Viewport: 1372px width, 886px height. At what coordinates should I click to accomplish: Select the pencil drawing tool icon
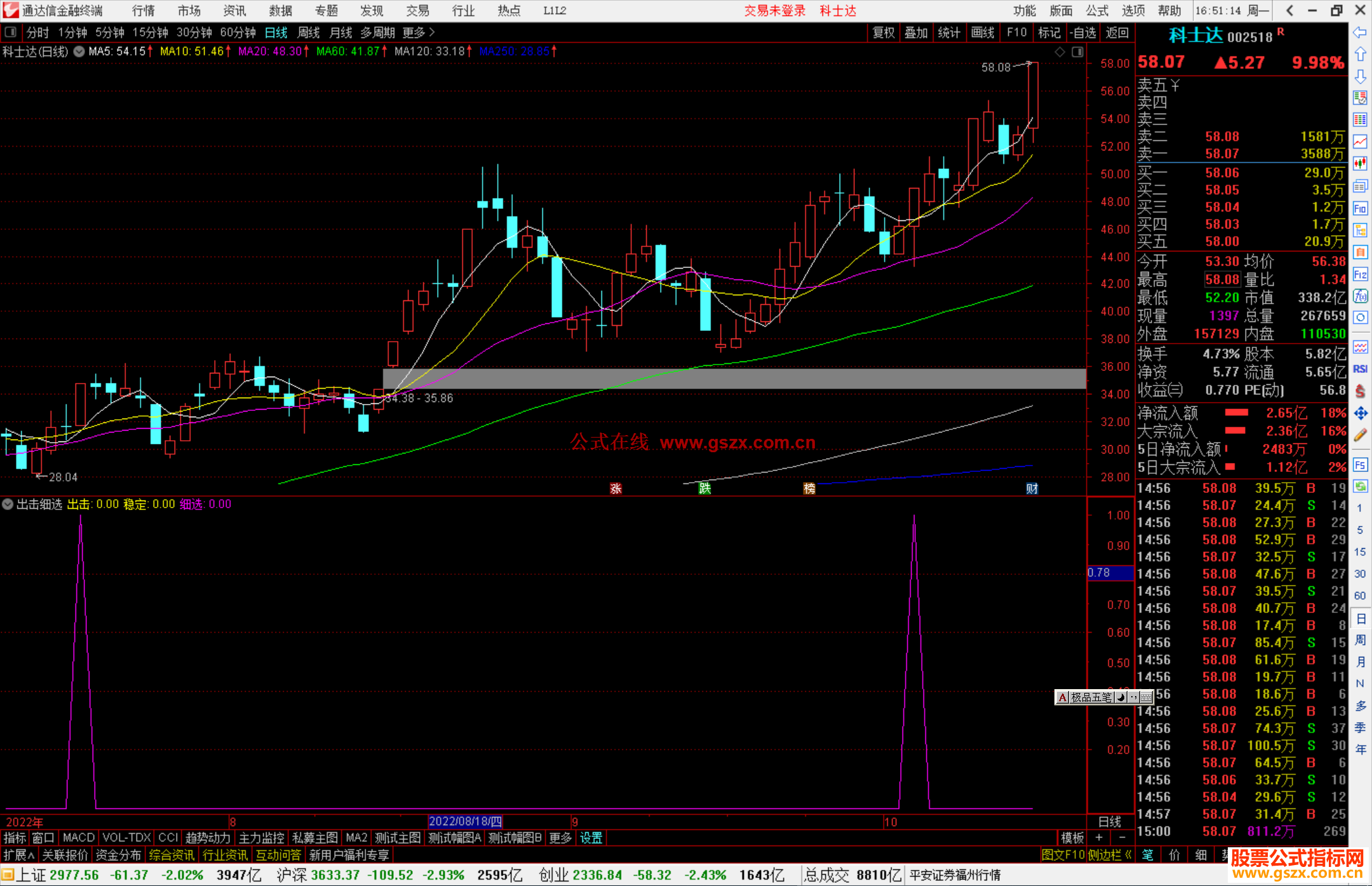pyautogui.click(x=1360, y=435)
